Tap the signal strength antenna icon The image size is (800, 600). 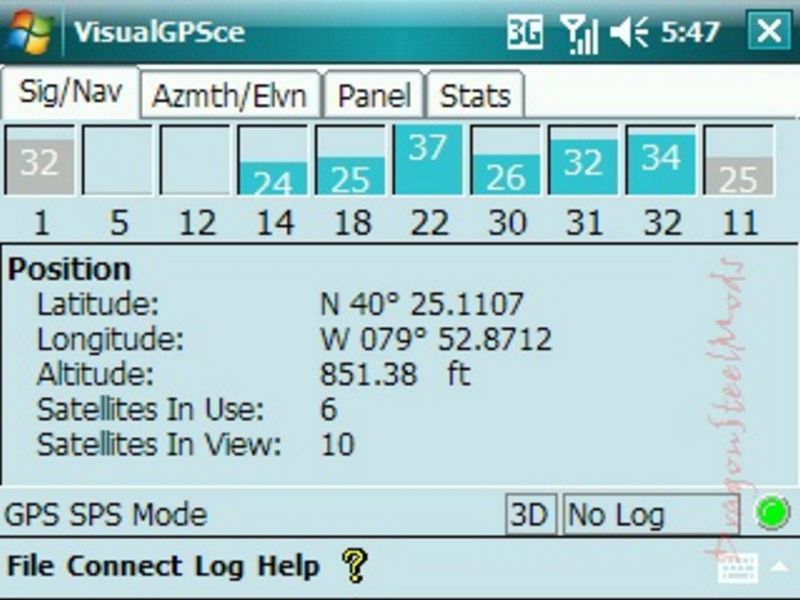(578, 32)
